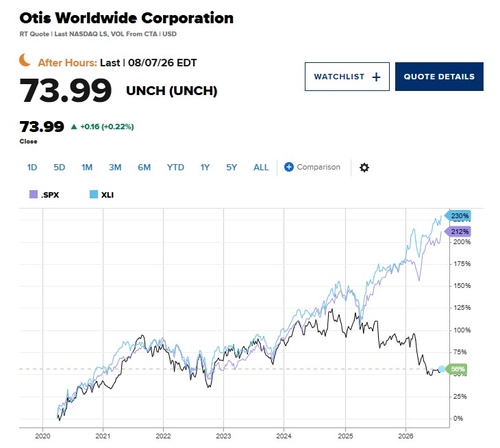Switch chart range to 5D
Image resolution: width=500 pixels, height=448 pixels.
pyautogui.click(x=59, y=167)
